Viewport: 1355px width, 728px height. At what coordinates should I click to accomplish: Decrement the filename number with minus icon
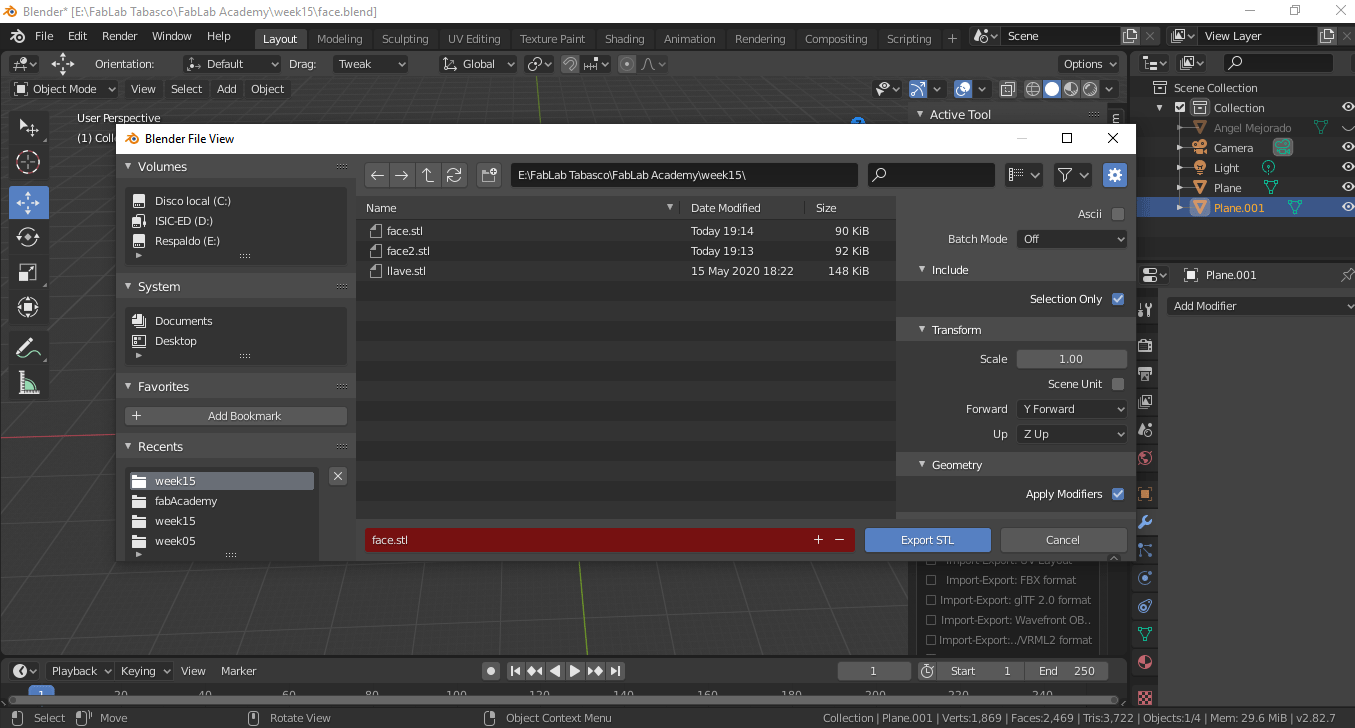(x=839, y=540)
